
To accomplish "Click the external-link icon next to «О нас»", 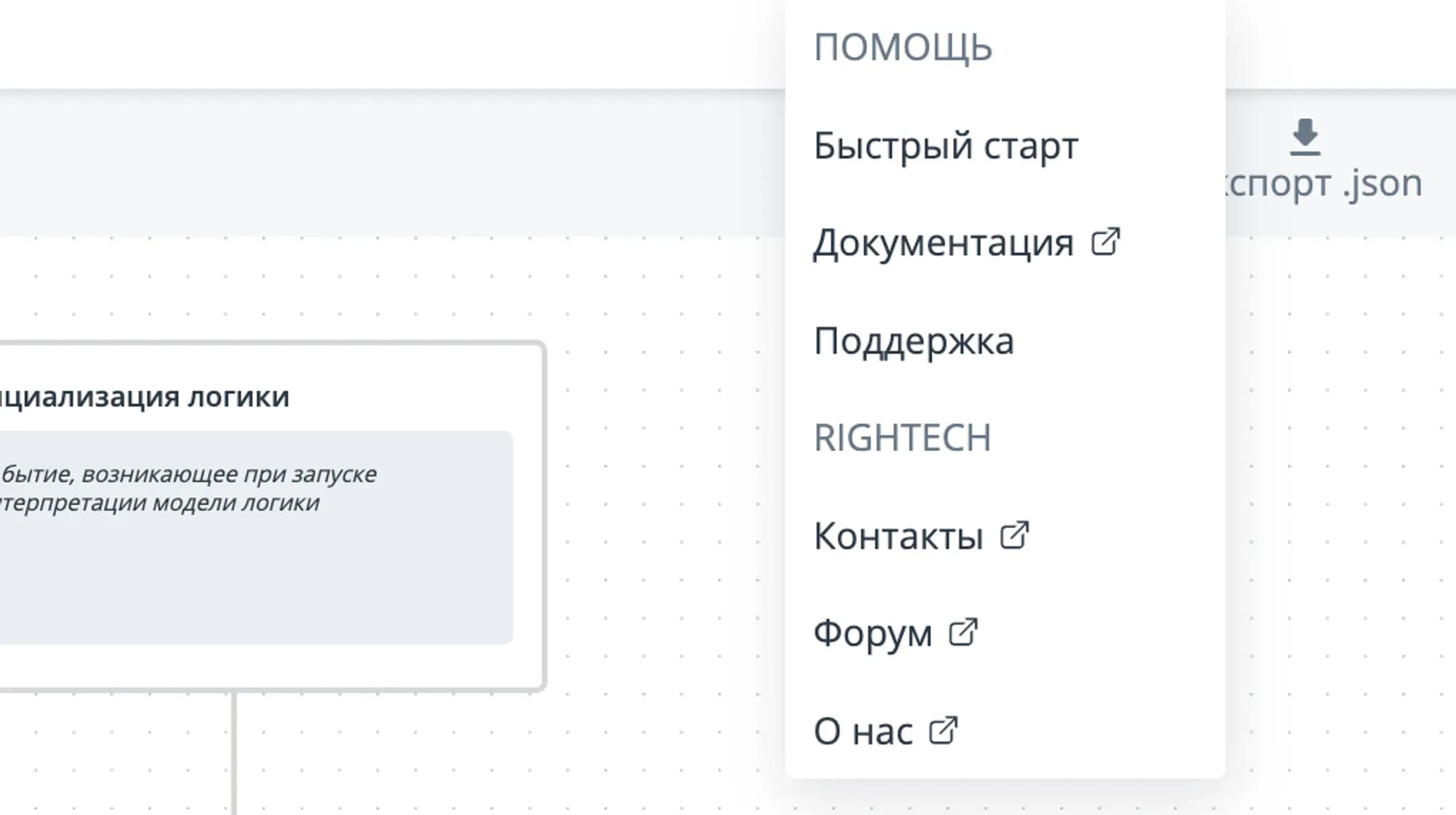I will (x=943, y=730).
